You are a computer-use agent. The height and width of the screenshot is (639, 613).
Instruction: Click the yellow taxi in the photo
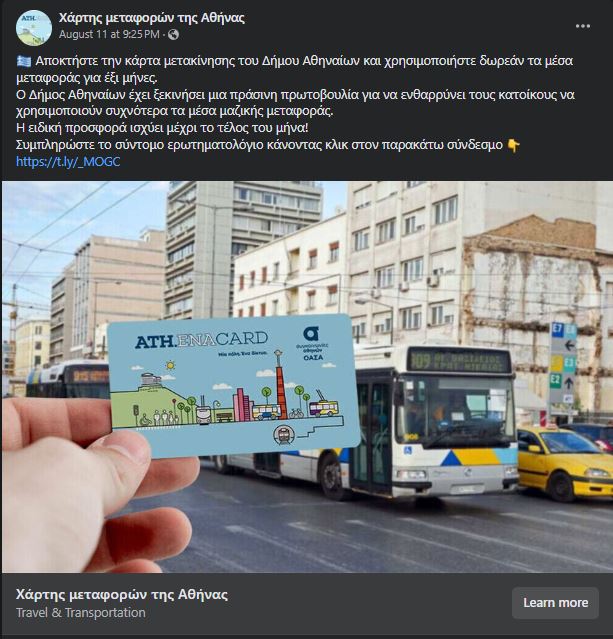[565, 462]
